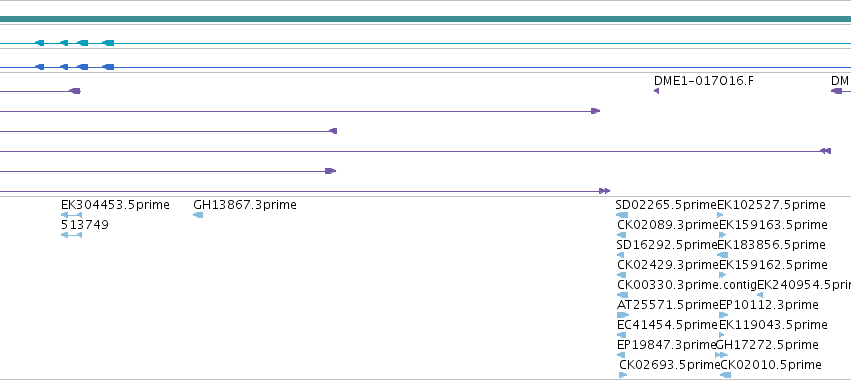Select the GH13867.3prime label

click(245, 205)
